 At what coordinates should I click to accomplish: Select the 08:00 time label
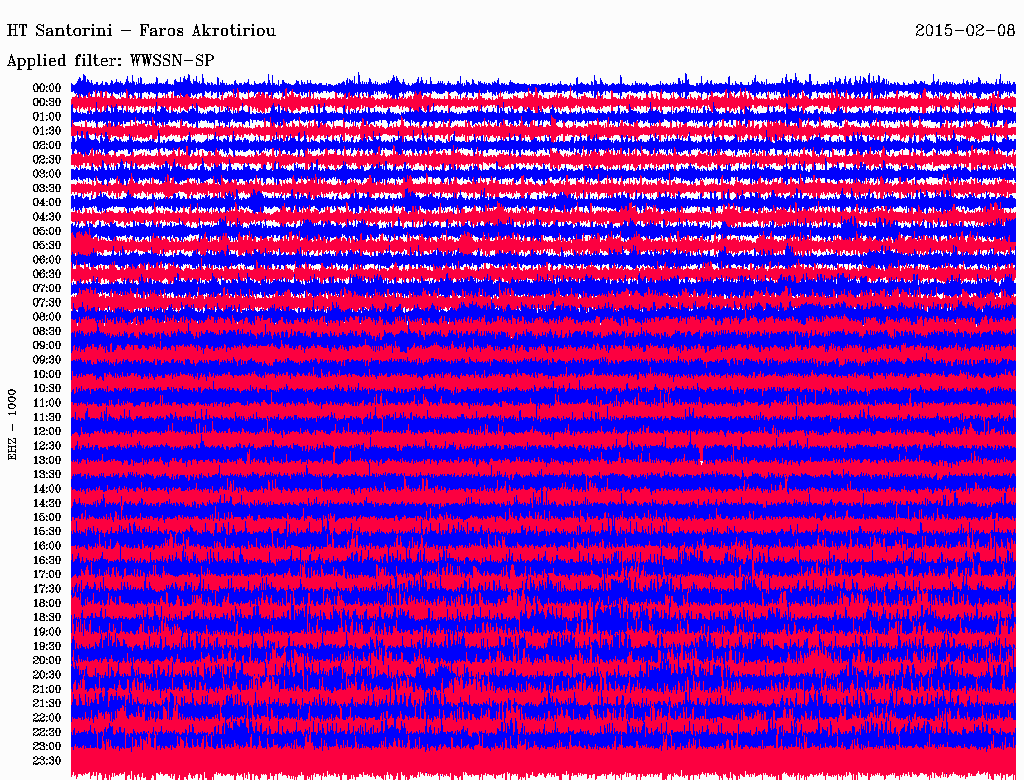[x=47, y=317]
